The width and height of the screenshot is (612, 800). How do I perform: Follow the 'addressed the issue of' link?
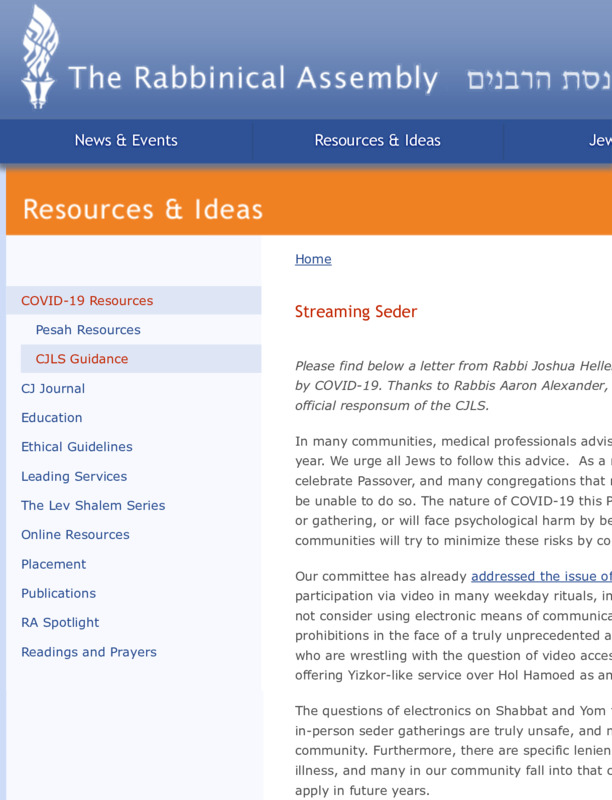point(541,576)
